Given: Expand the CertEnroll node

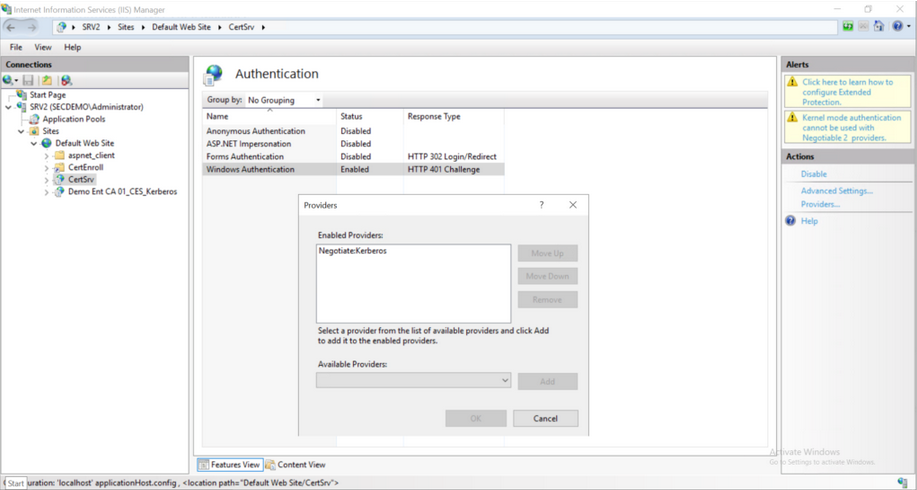Looking at the screenshot, I should pos(47,168).
